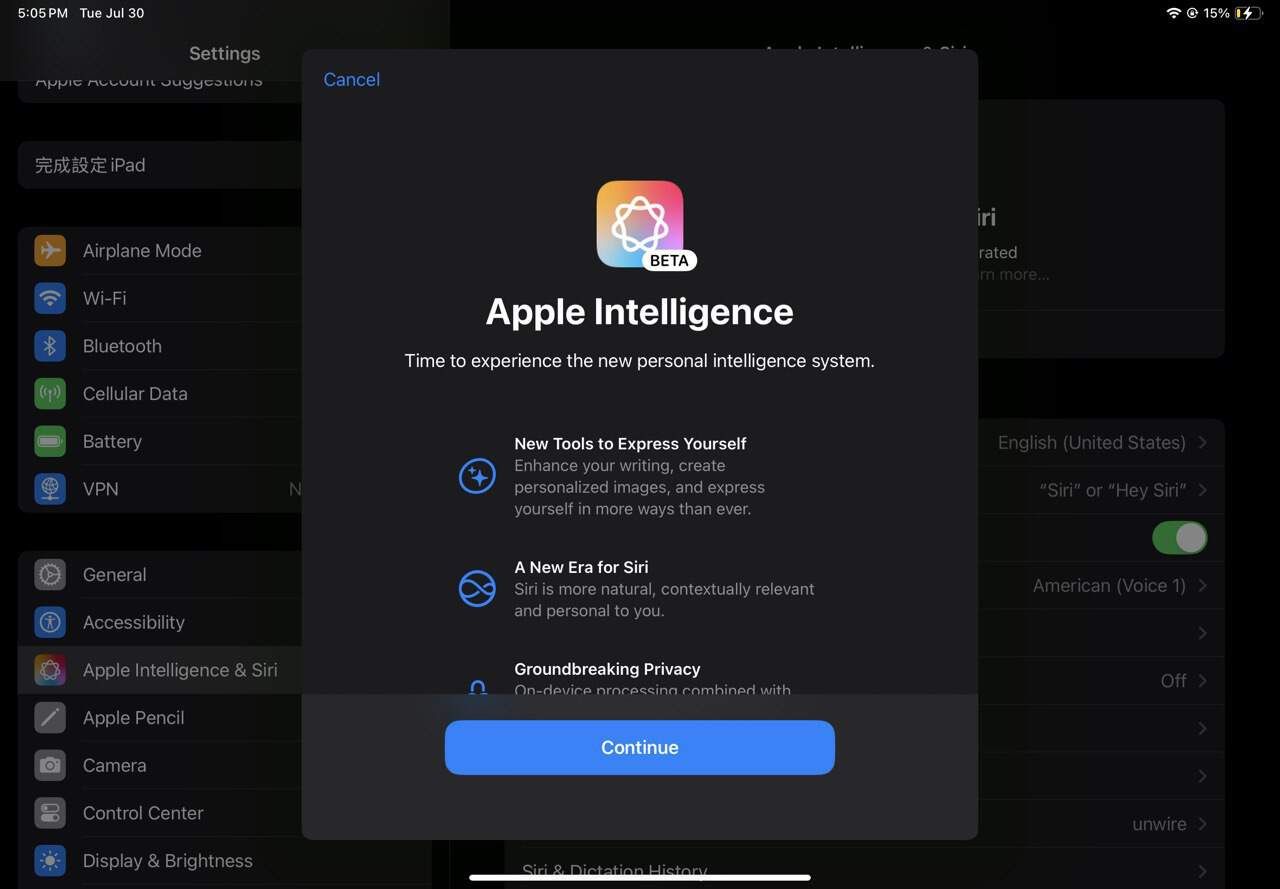This screenshot has height=889, width=1280.
Task: Tap the Bluetooth icon in the sidebar
Action: (x=50, y=346)
